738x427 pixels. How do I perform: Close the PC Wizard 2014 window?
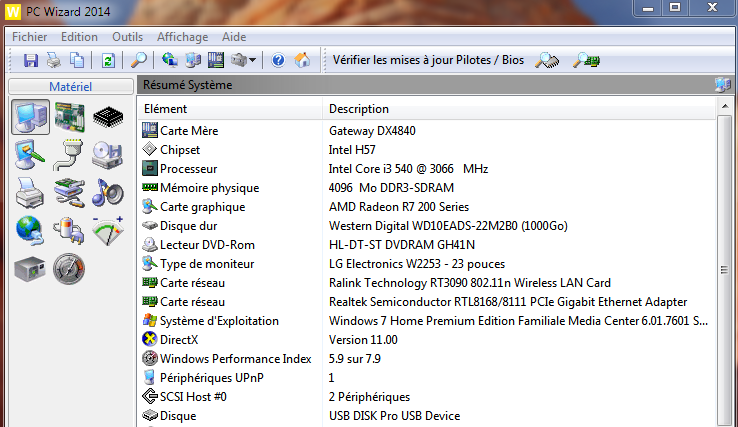pos(713,8)
